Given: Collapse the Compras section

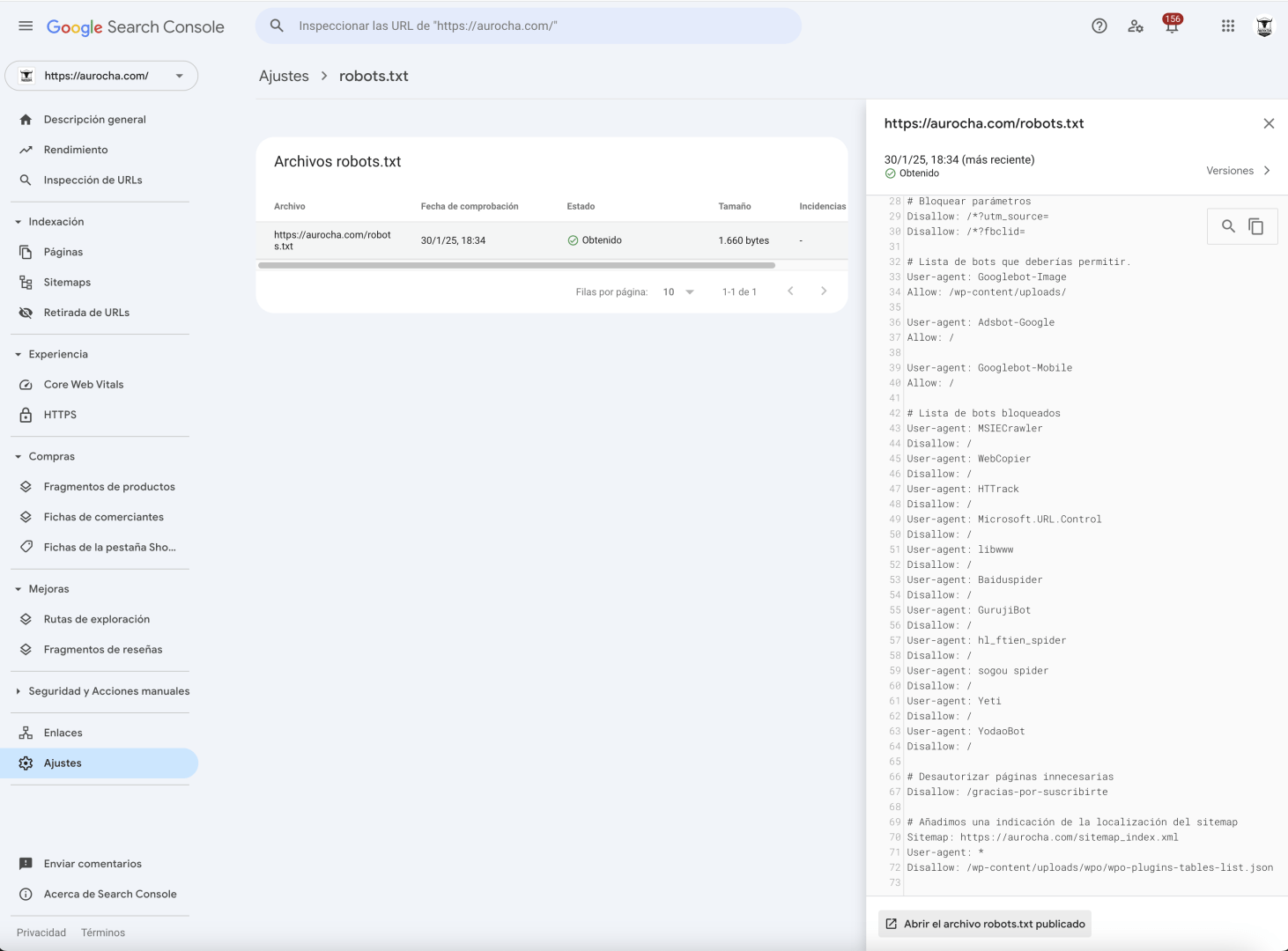Looking at the screenshot, I should (18, 456).
